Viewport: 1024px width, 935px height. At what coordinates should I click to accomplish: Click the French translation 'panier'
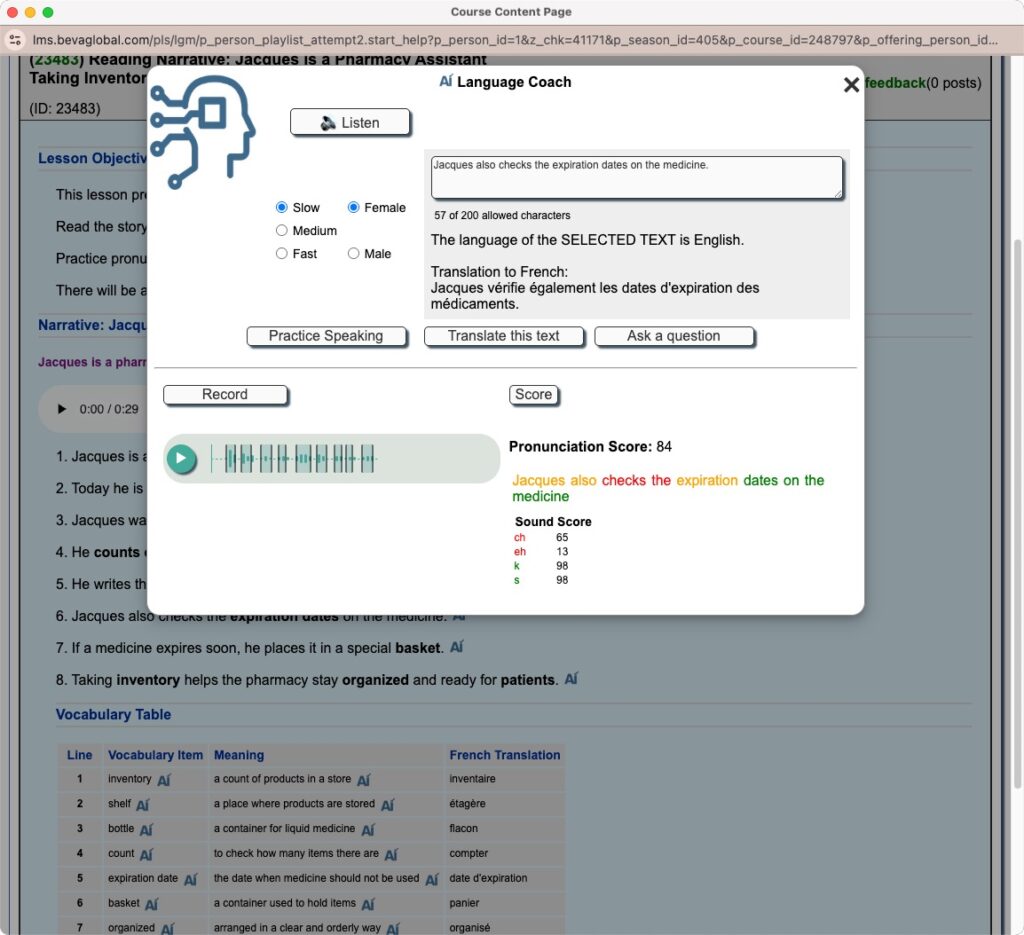(464, 903)
